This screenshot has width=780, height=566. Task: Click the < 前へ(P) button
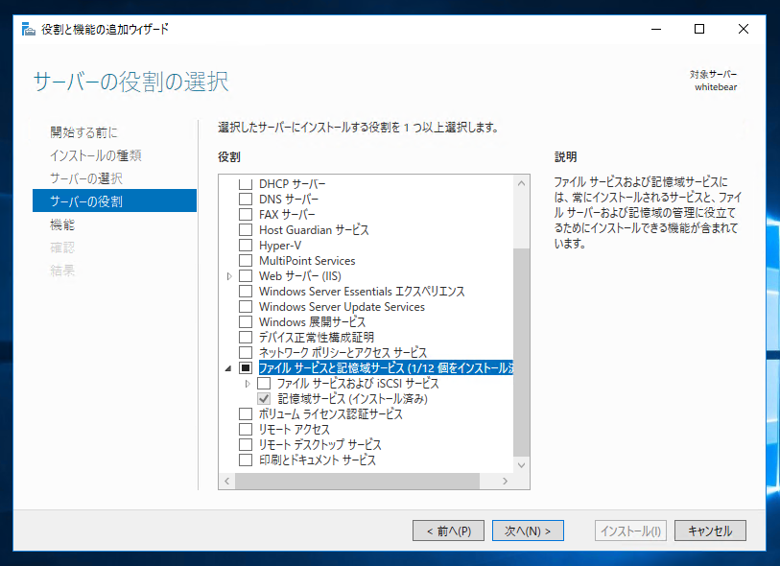[x=448, y=531]
